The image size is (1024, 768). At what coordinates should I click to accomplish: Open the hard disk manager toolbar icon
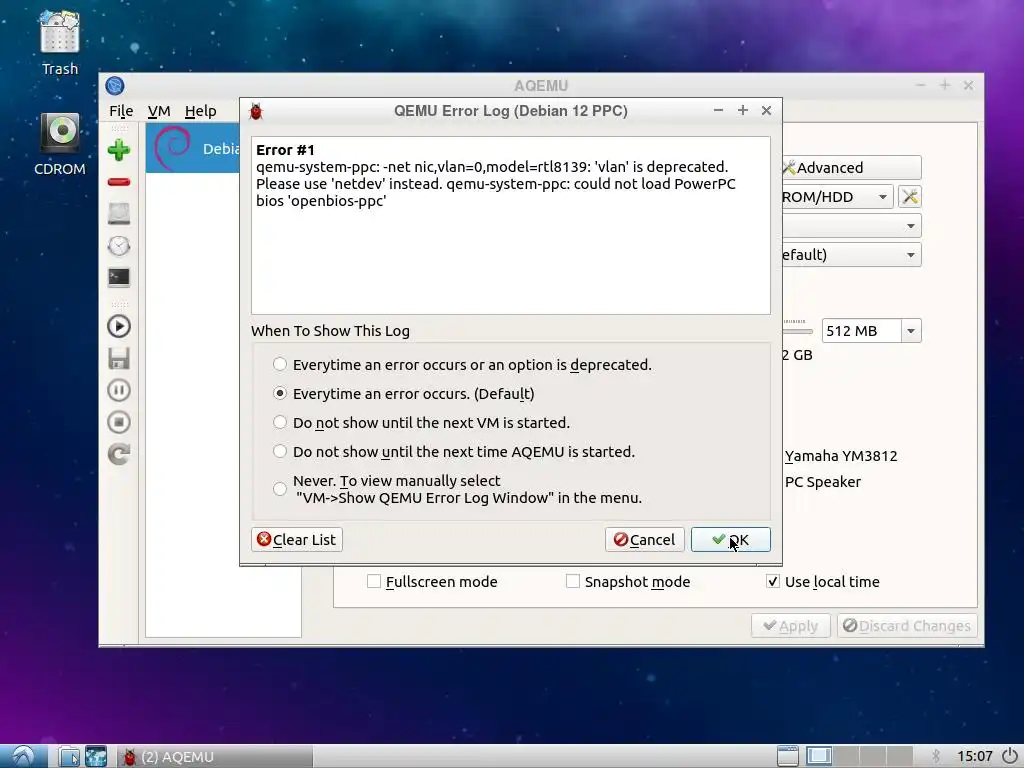[119, 214]
